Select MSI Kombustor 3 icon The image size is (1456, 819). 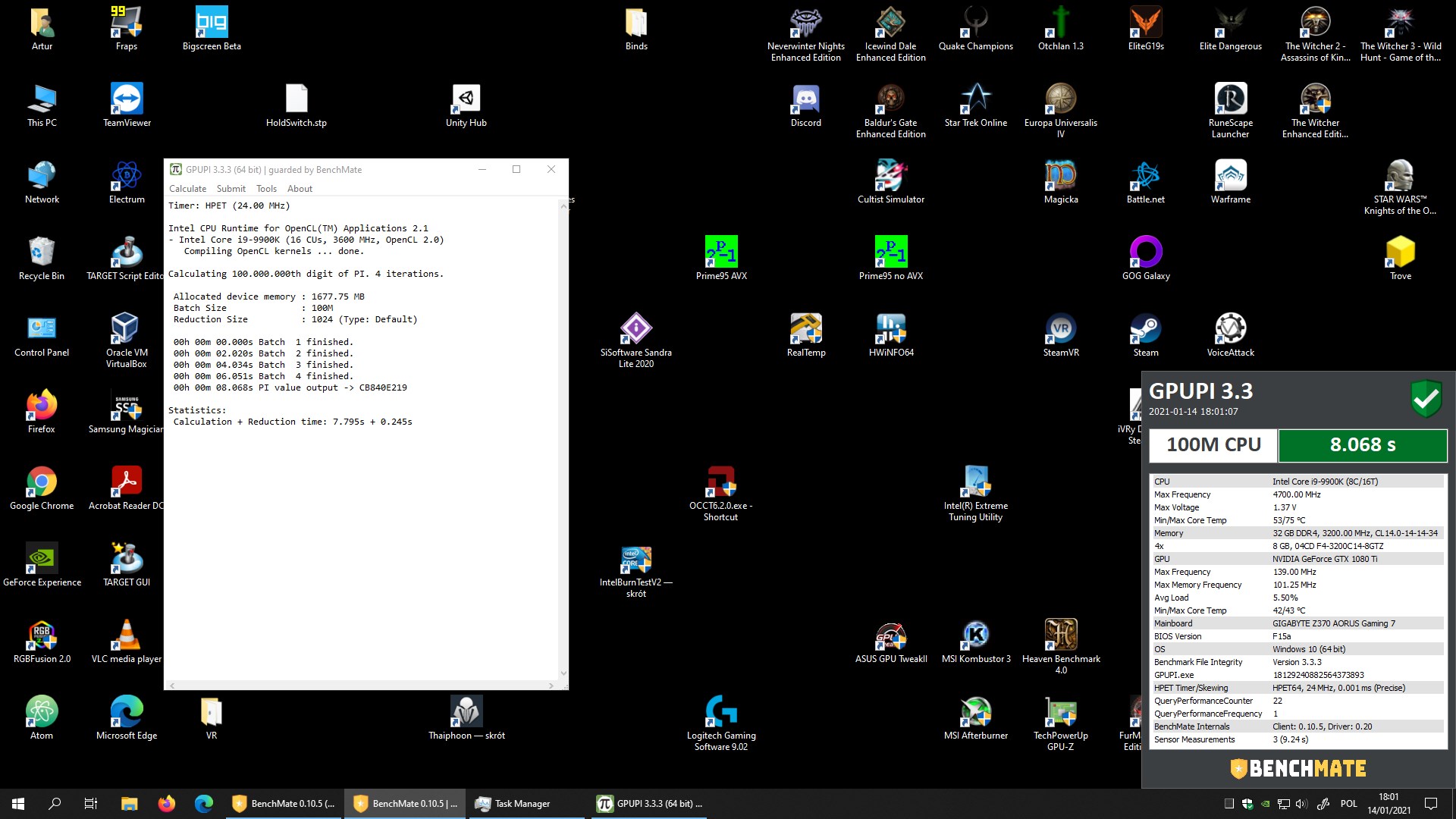tap(976, 642)
